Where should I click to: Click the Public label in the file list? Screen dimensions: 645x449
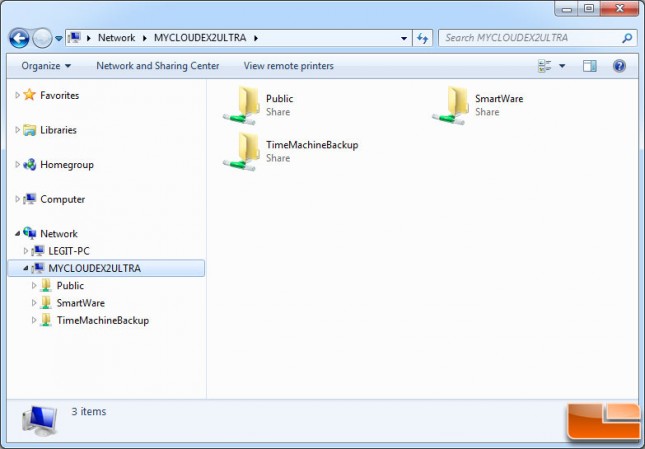coord(279,99)
